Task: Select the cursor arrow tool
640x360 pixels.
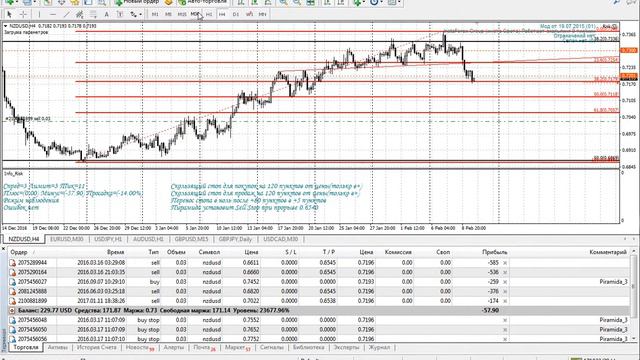Action: point(9,14)
